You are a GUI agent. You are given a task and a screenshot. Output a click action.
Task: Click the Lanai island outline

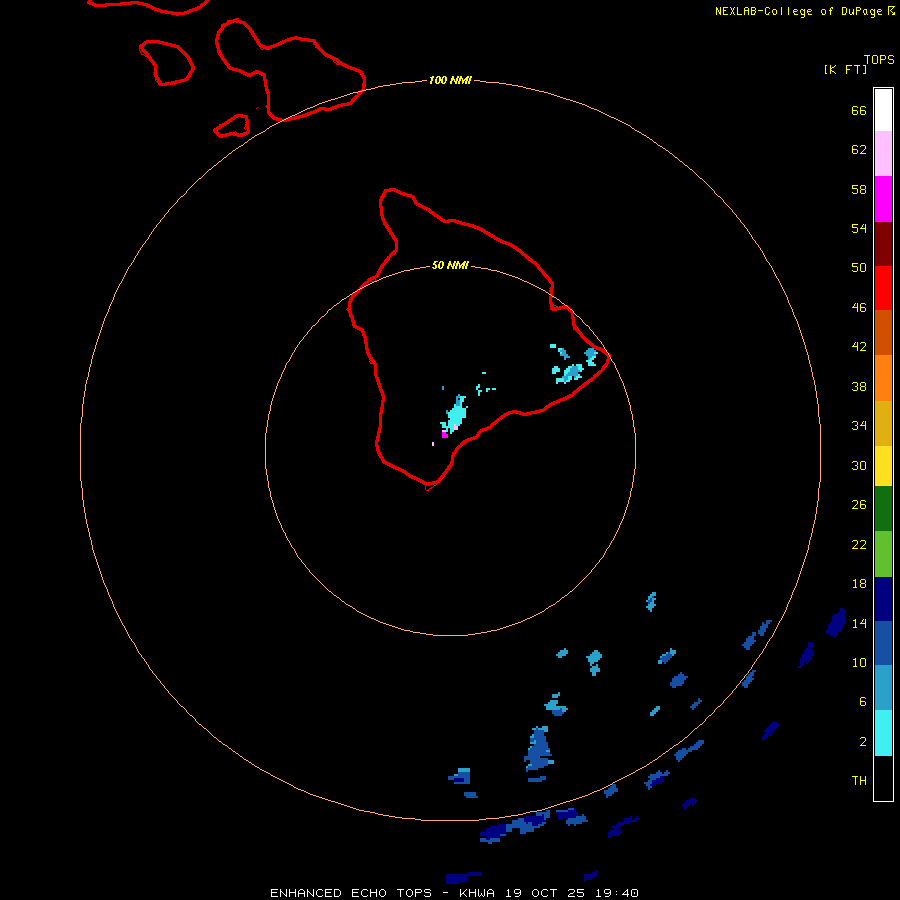166,63
